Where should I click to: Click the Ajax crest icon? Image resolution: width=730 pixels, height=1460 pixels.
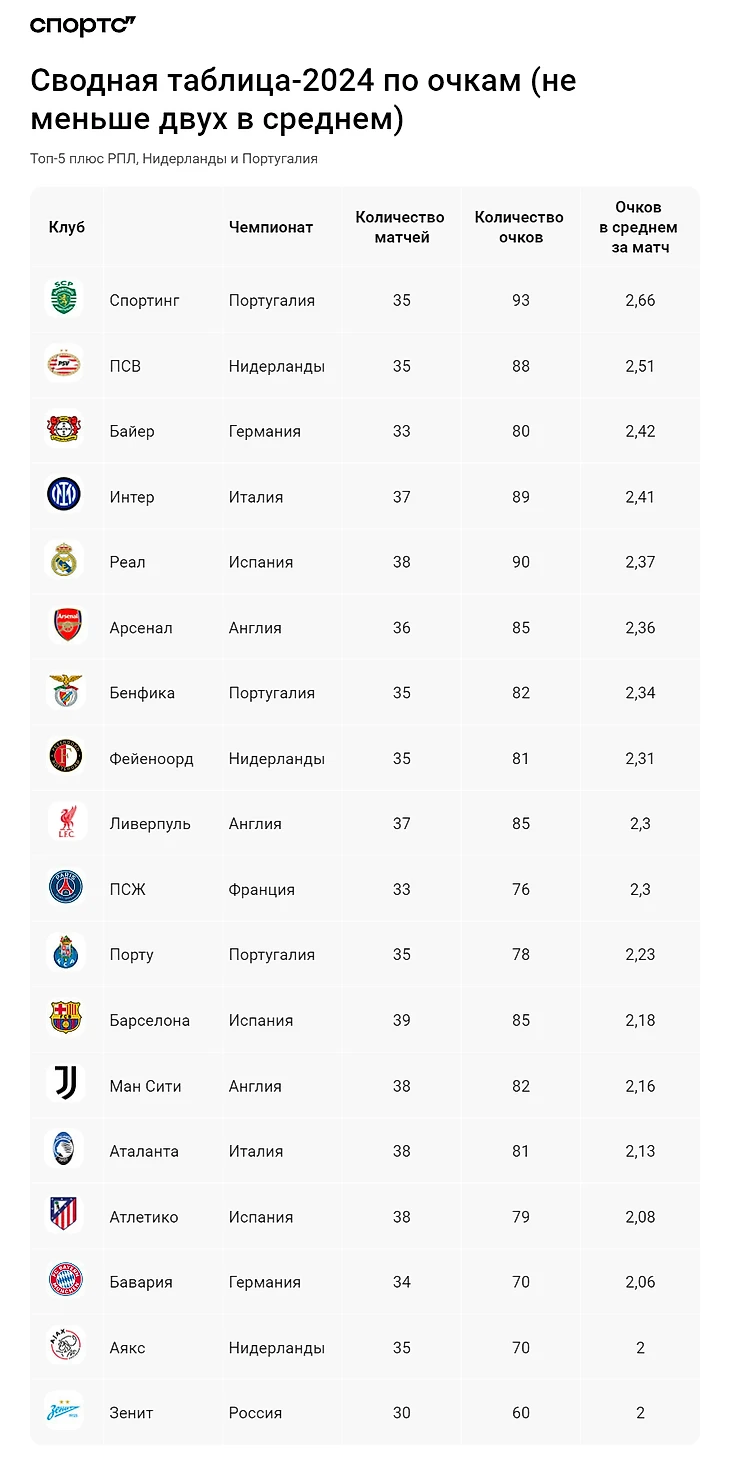tap(65, 1347)
